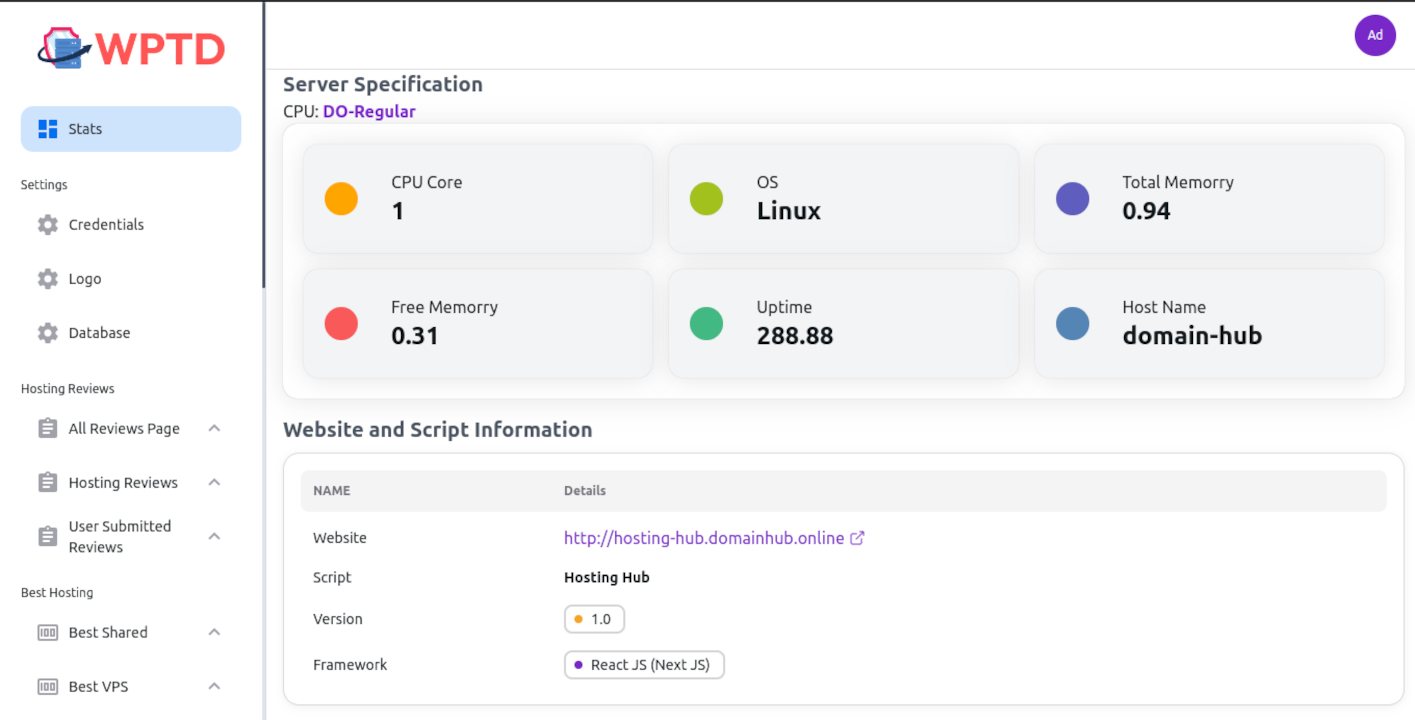Collapse the Best VPS chevron
This screenshot has height=720, width=1415.
point(214,687)
